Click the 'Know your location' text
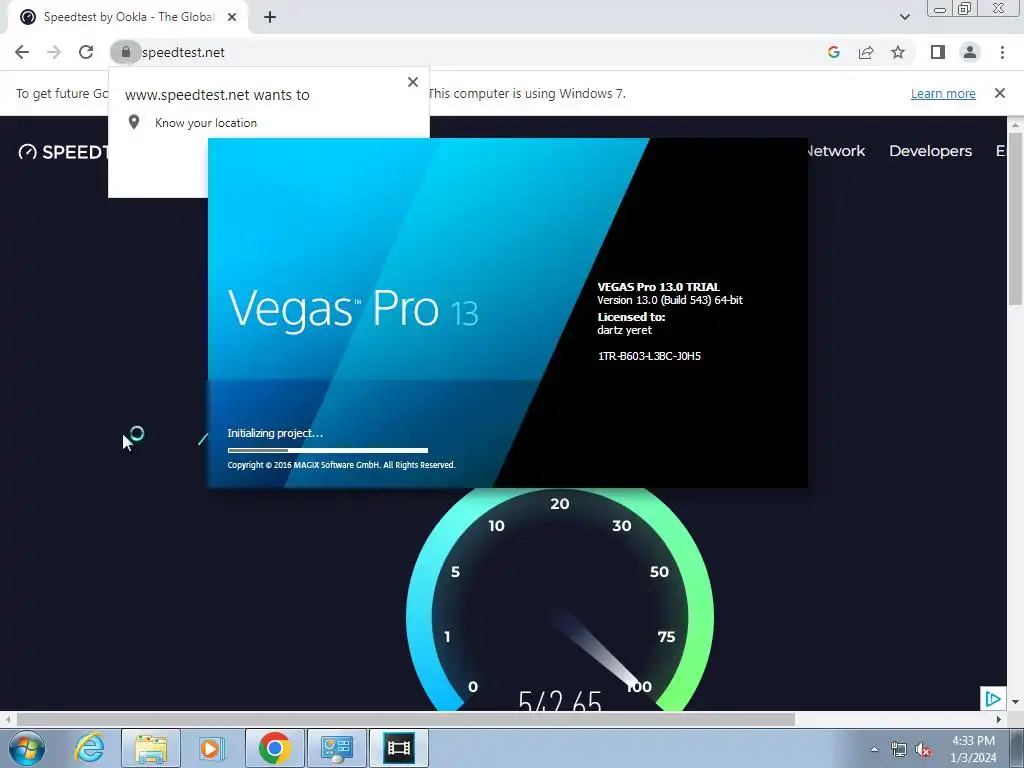The image size is (1024, 768). 206,123
